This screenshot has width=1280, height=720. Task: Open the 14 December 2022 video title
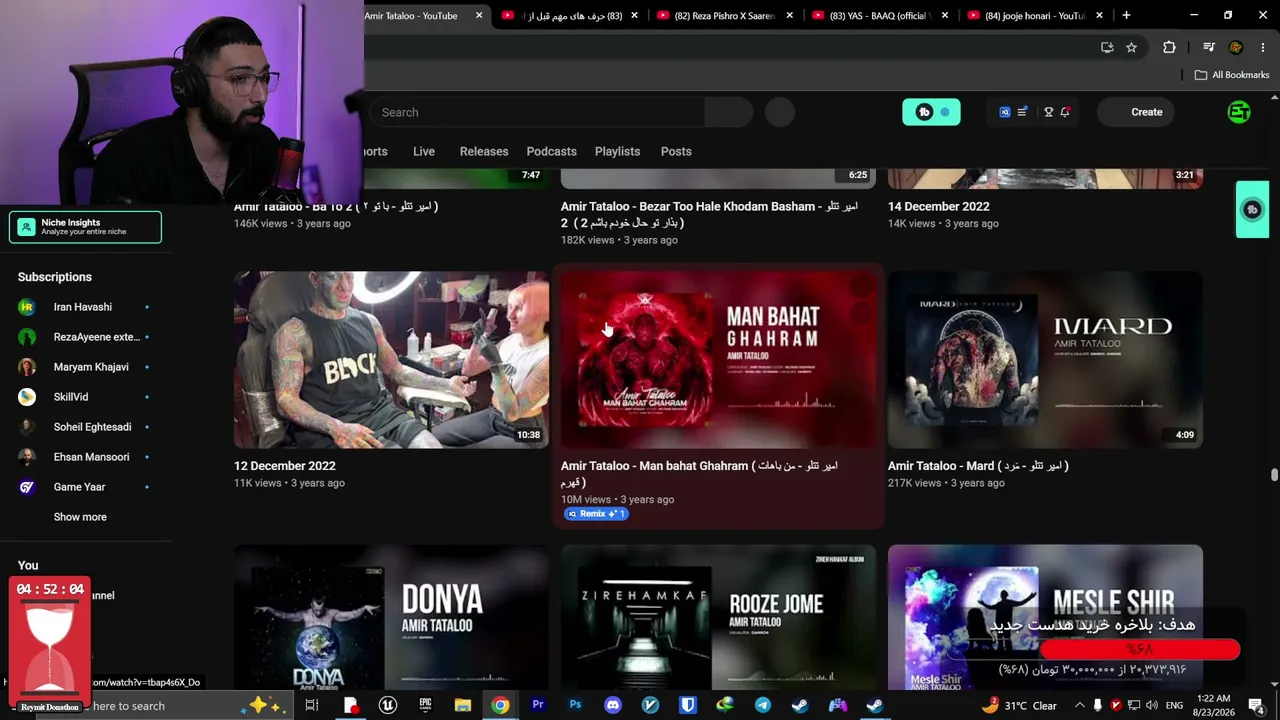pyautogui.click(x=939, y=206)
